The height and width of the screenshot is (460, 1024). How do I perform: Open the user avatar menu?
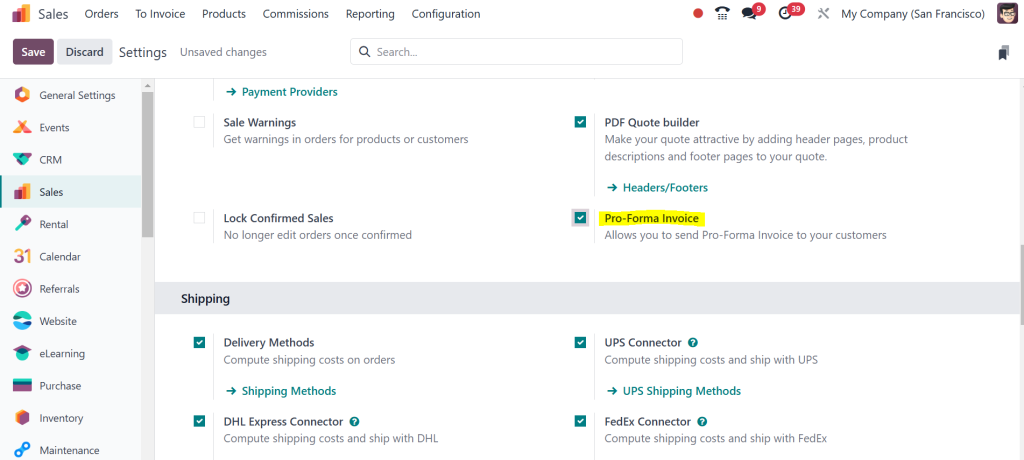tap(1007, 14)
